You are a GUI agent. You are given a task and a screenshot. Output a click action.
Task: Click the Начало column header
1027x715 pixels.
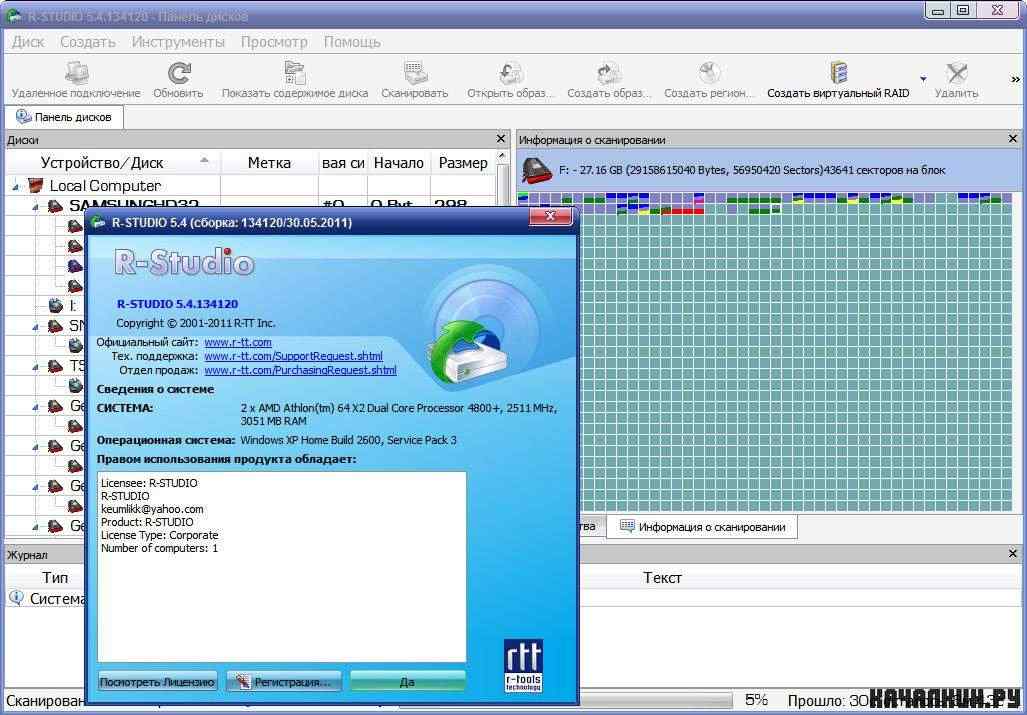tap(398, 163)
